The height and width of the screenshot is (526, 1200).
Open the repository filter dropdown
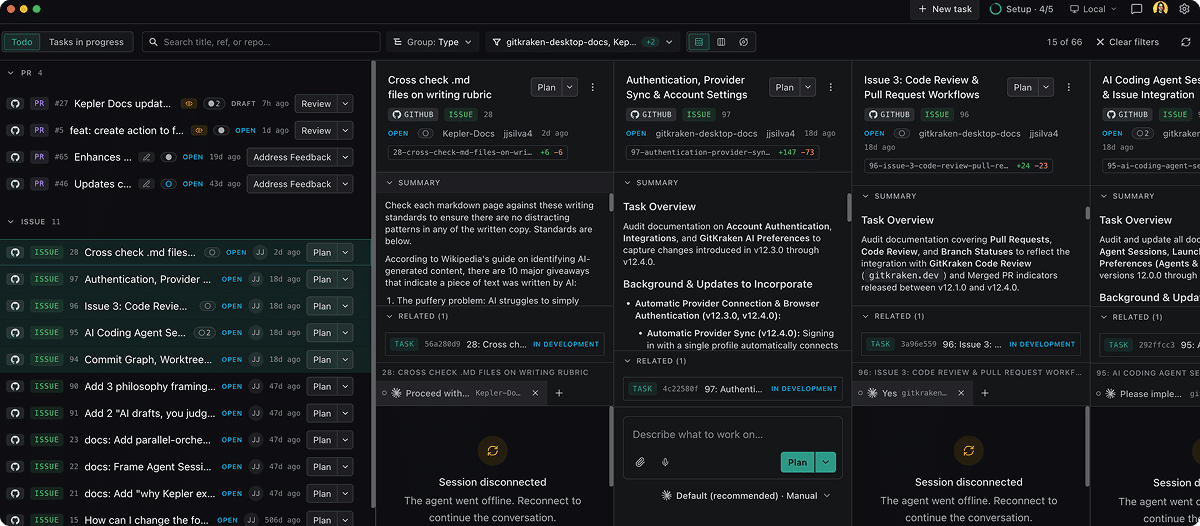[x=583, y=42]
